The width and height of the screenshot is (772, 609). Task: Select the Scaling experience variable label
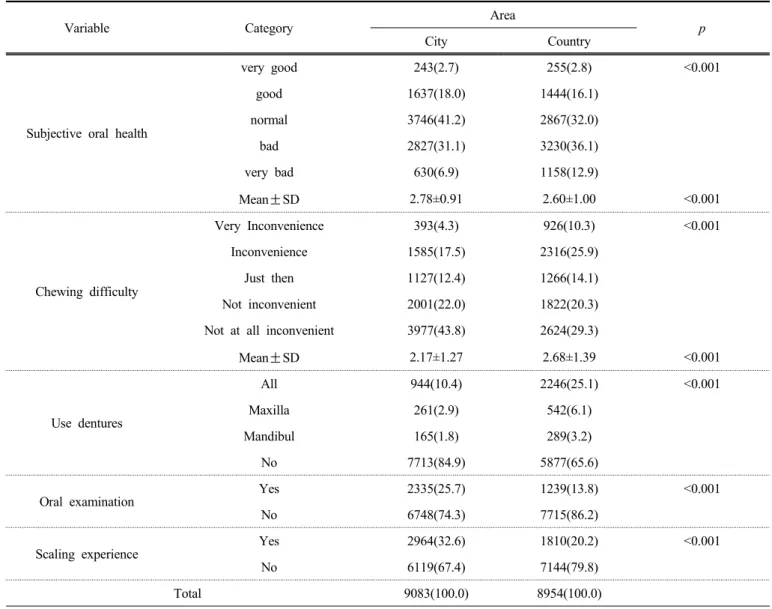pyautogui.click(x=87, y=554)
